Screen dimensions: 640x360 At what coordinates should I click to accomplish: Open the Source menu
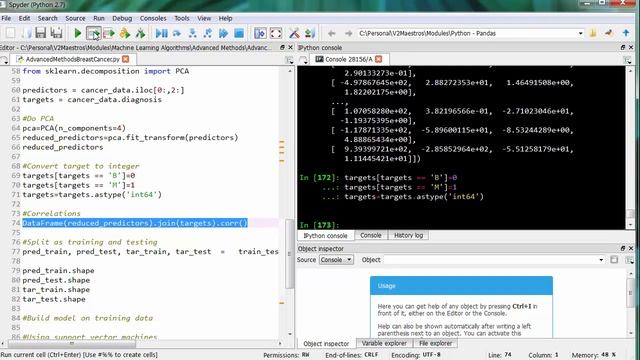75,18
